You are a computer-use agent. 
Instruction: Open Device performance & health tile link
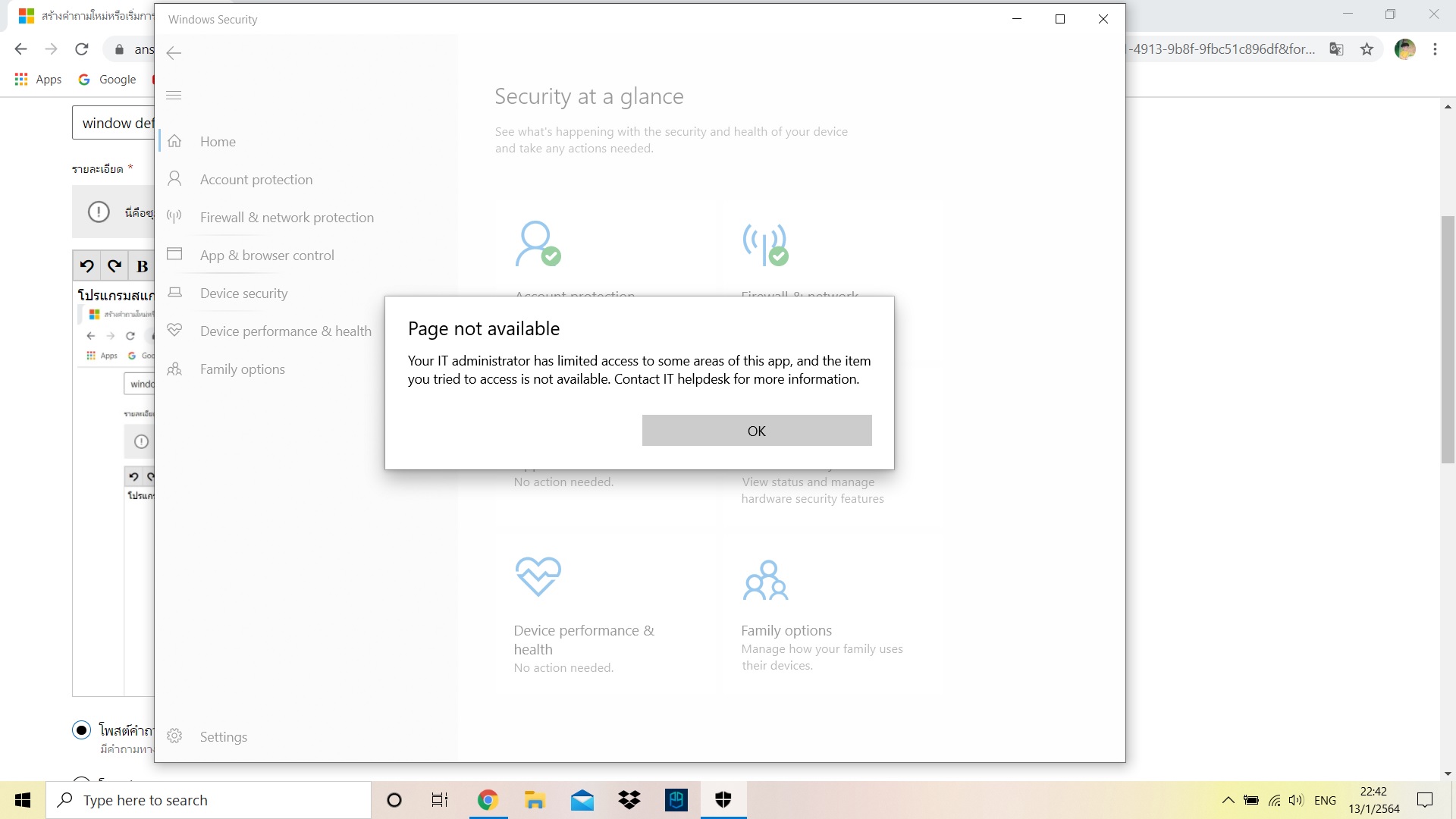tap(584, 639)
